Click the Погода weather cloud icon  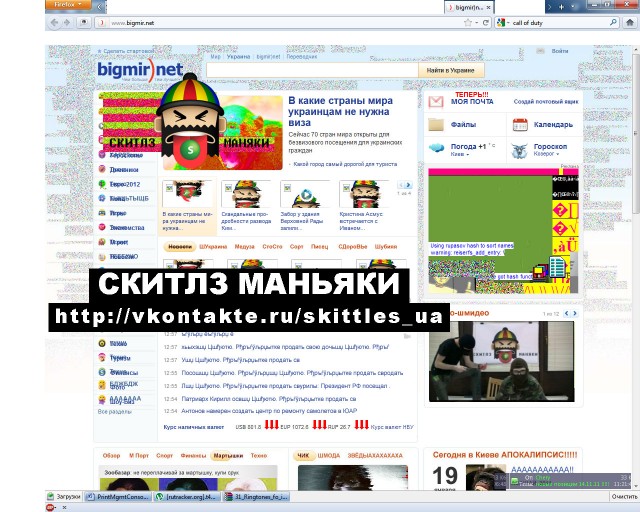click(437, 149)
